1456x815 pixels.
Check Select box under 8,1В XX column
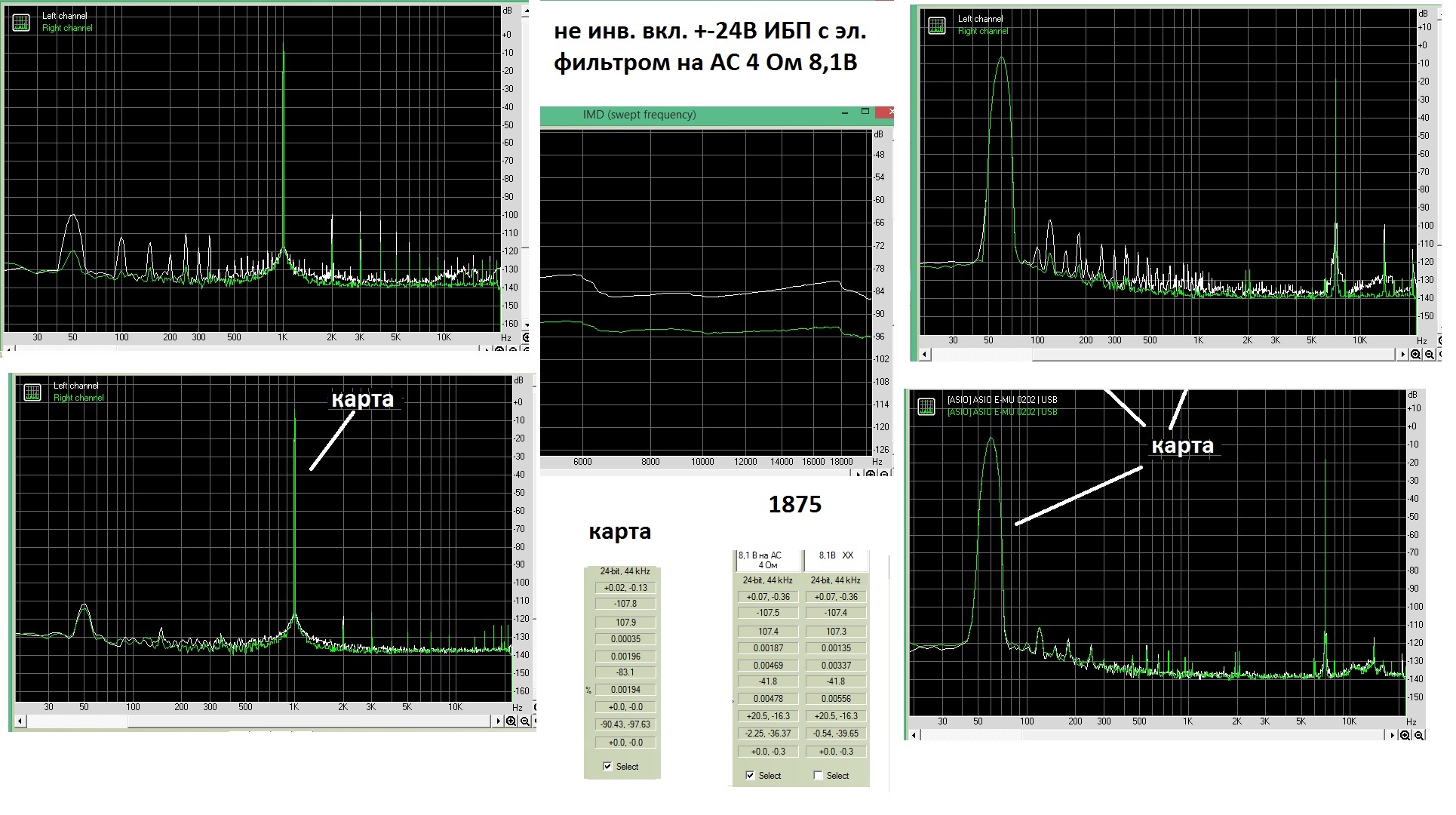[818, 776]
